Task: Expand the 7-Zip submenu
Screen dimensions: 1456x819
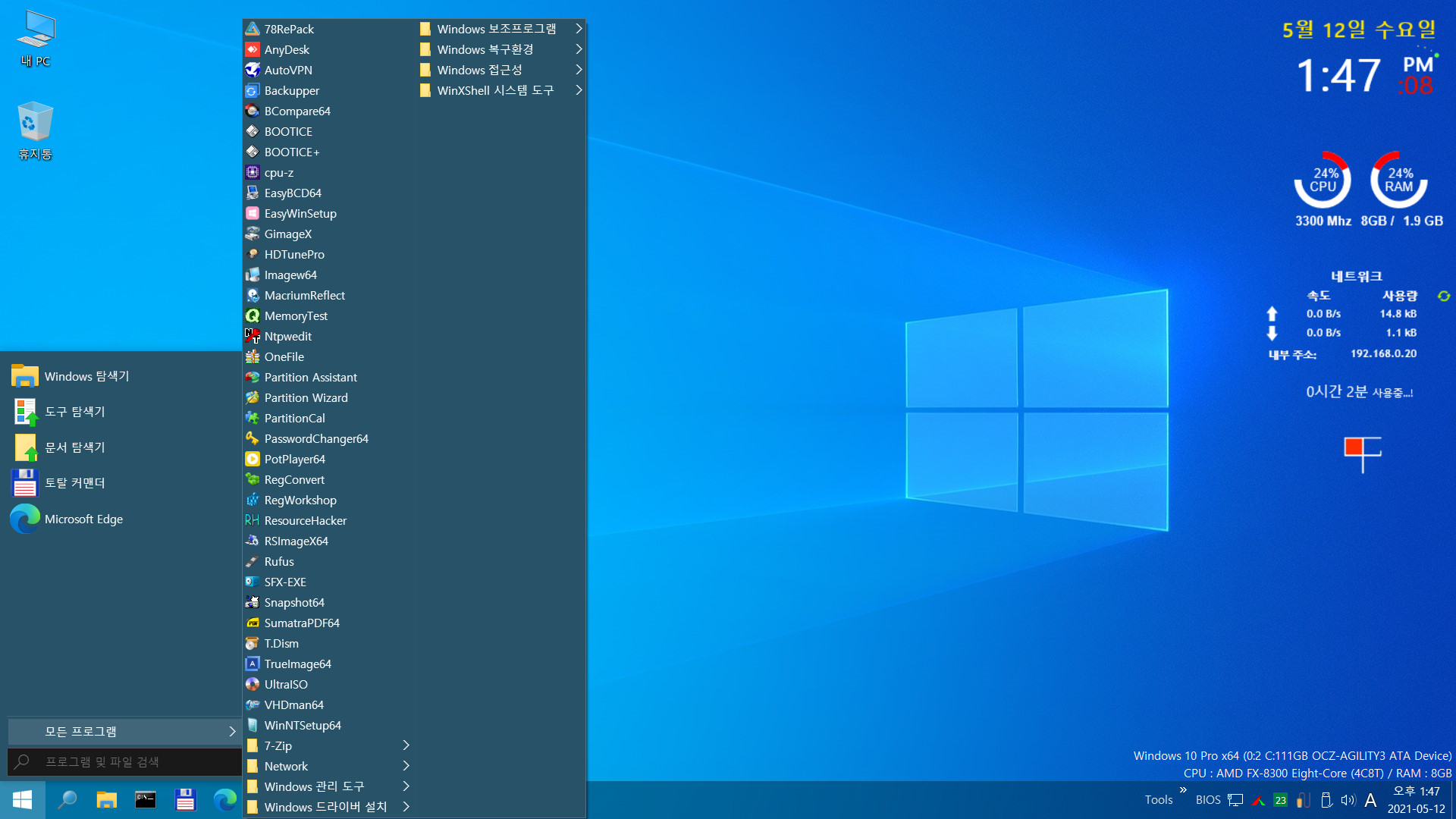Action: (329, 745)
